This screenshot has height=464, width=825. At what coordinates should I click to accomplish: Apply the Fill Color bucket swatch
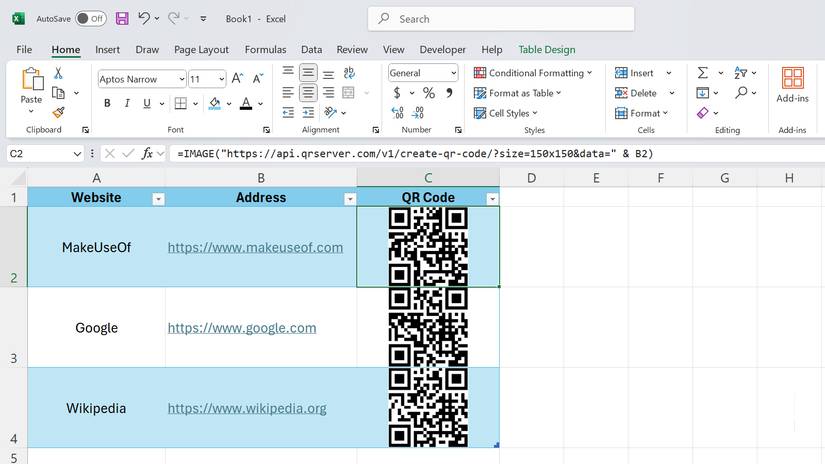click(215, 103)
